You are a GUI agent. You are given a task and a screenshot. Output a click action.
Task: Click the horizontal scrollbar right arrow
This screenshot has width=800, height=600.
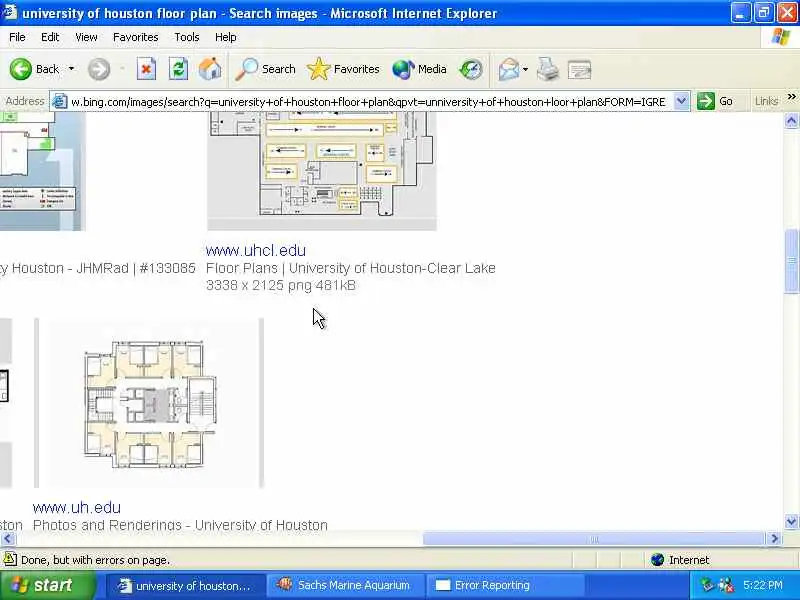point(775,538)
